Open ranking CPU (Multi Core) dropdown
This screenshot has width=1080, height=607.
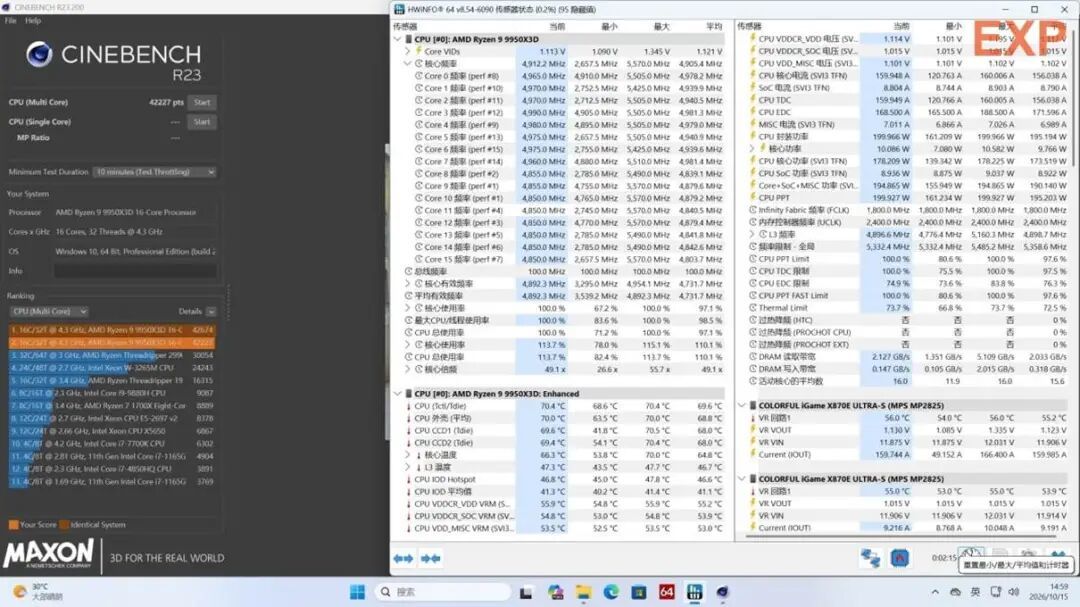[49, 311]
